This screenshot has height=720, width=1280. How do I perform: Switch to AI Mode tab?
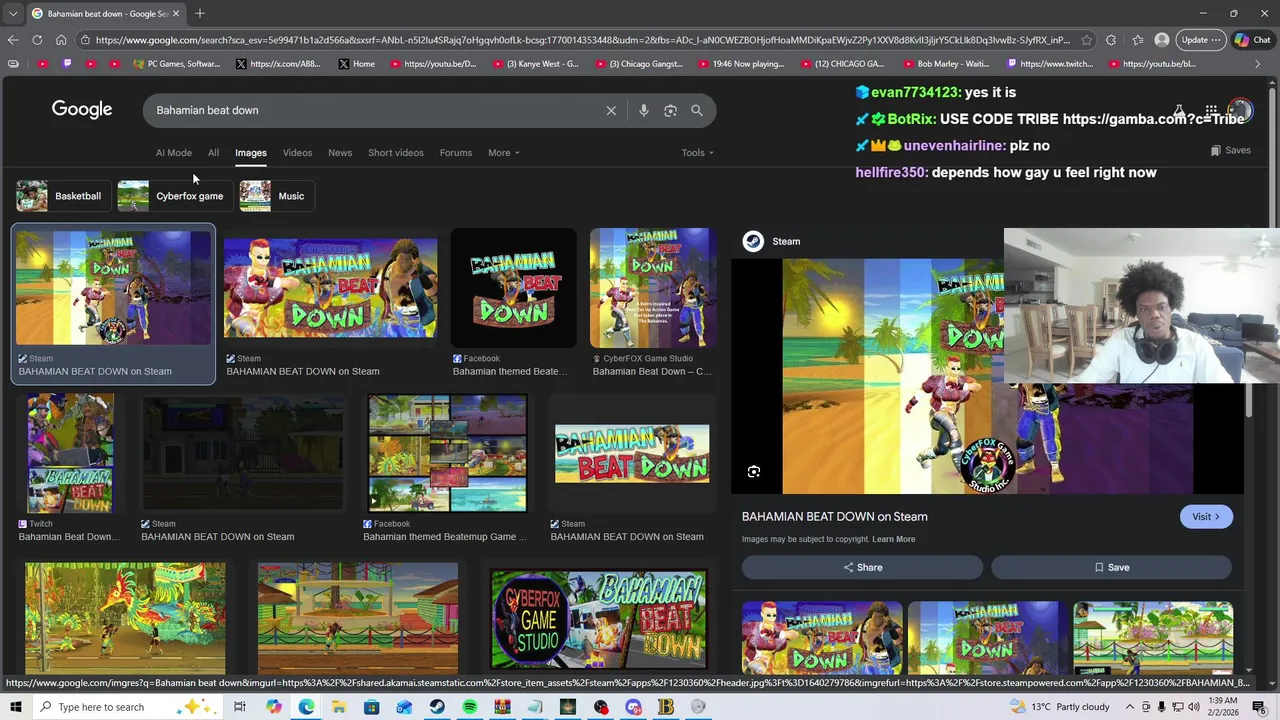[174, 153]
